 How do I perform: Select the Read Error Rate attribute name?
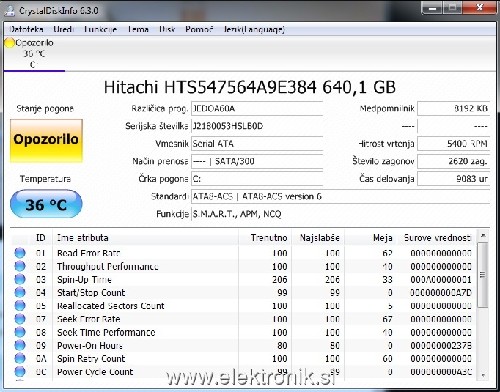point(88,253)
